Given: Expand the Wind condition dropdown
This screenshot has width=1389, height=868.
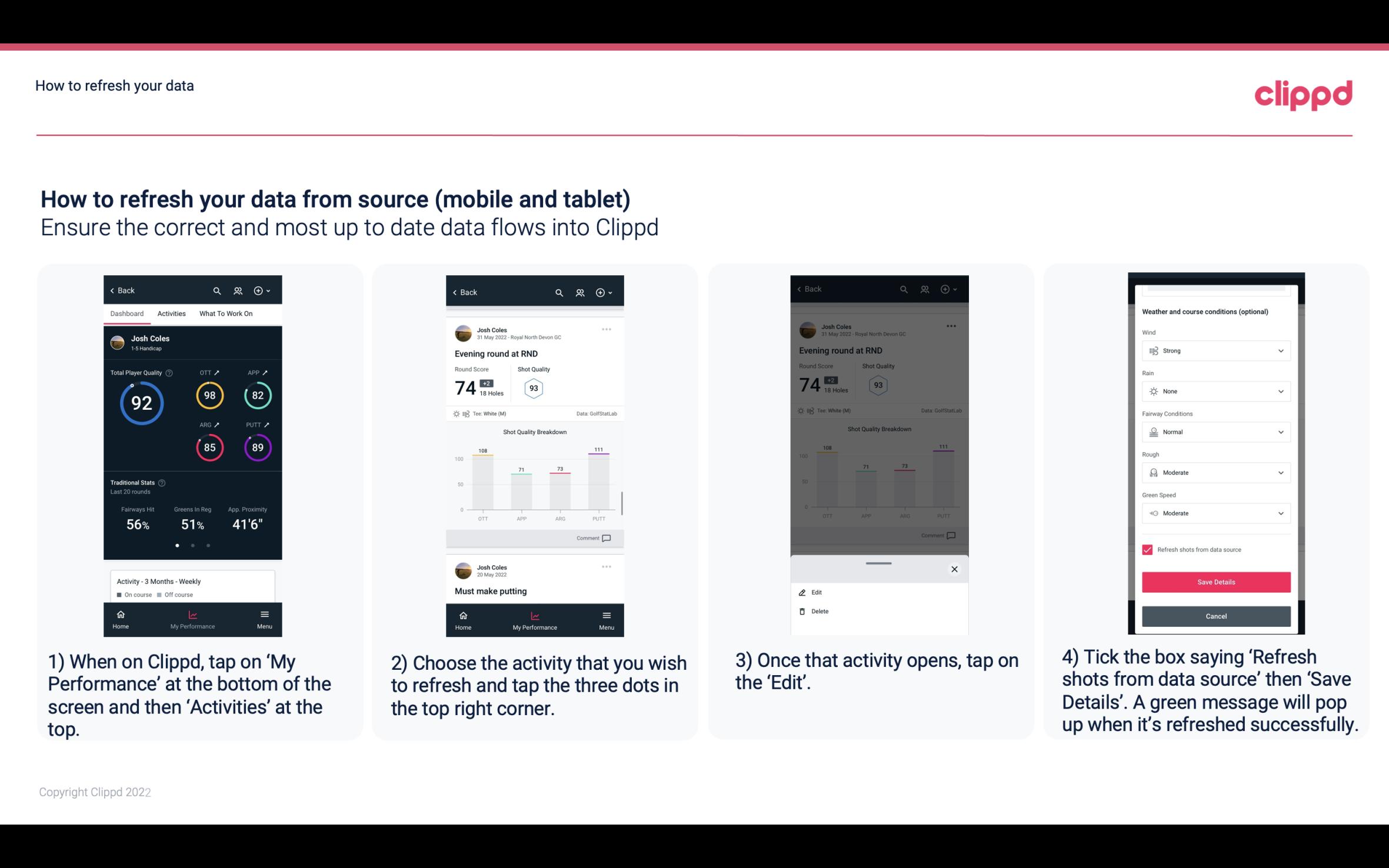Looking at the screenshot, I should click(1280, 350).
